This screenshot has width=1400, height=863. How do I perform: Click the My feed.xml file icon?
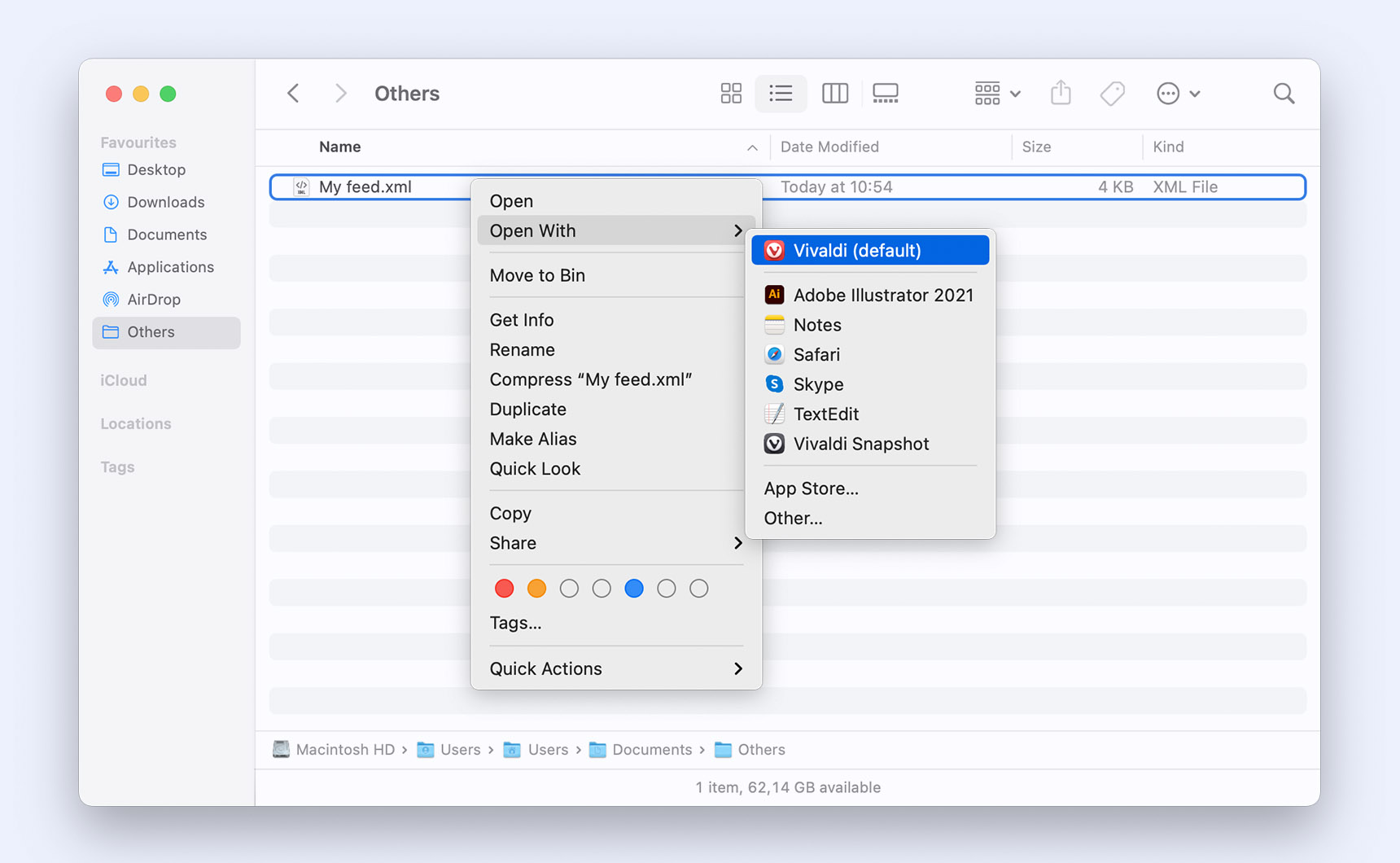point(301,187)
